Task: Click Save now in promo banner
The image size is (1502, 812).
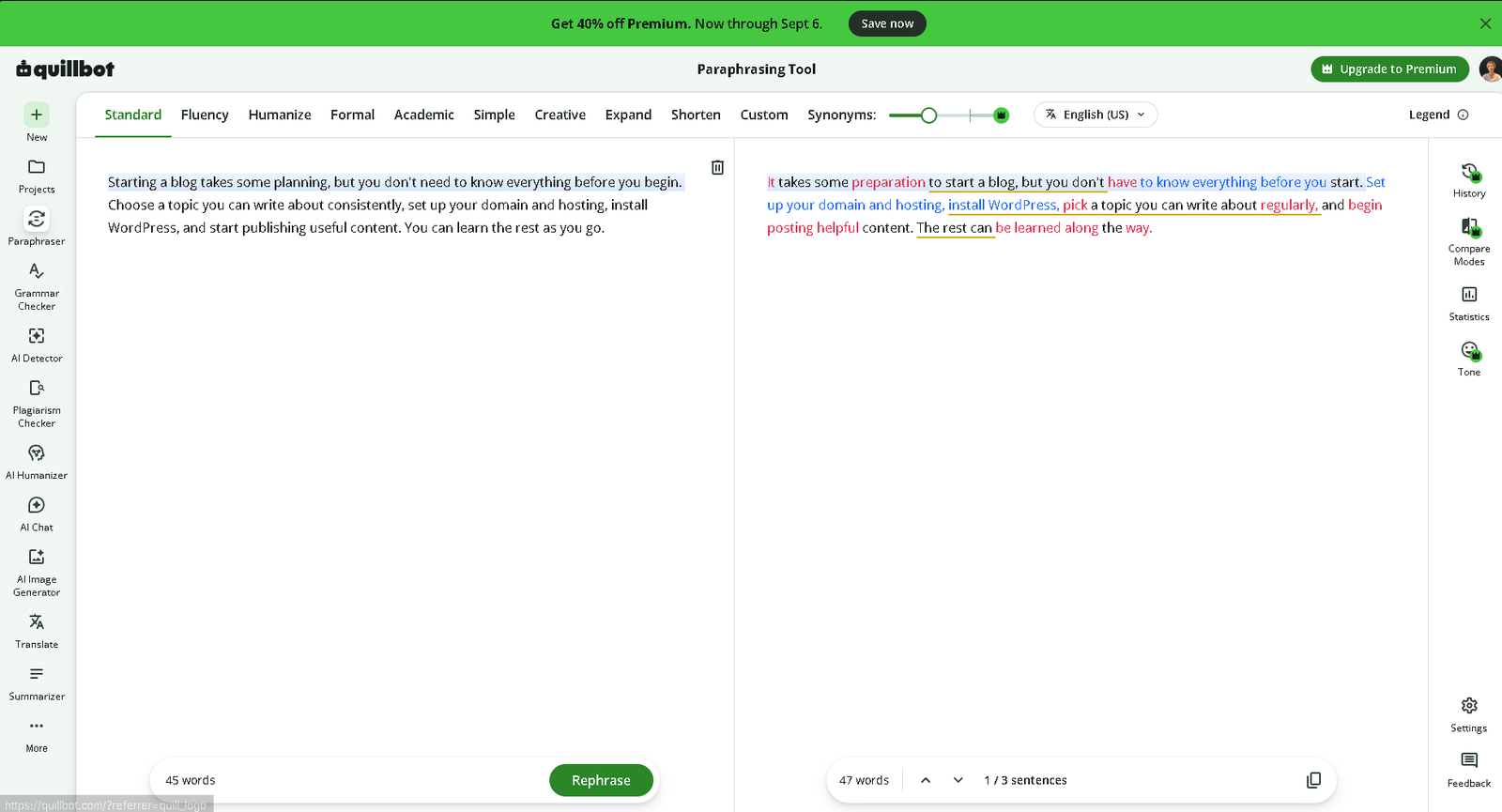Action: click(887, 23)
